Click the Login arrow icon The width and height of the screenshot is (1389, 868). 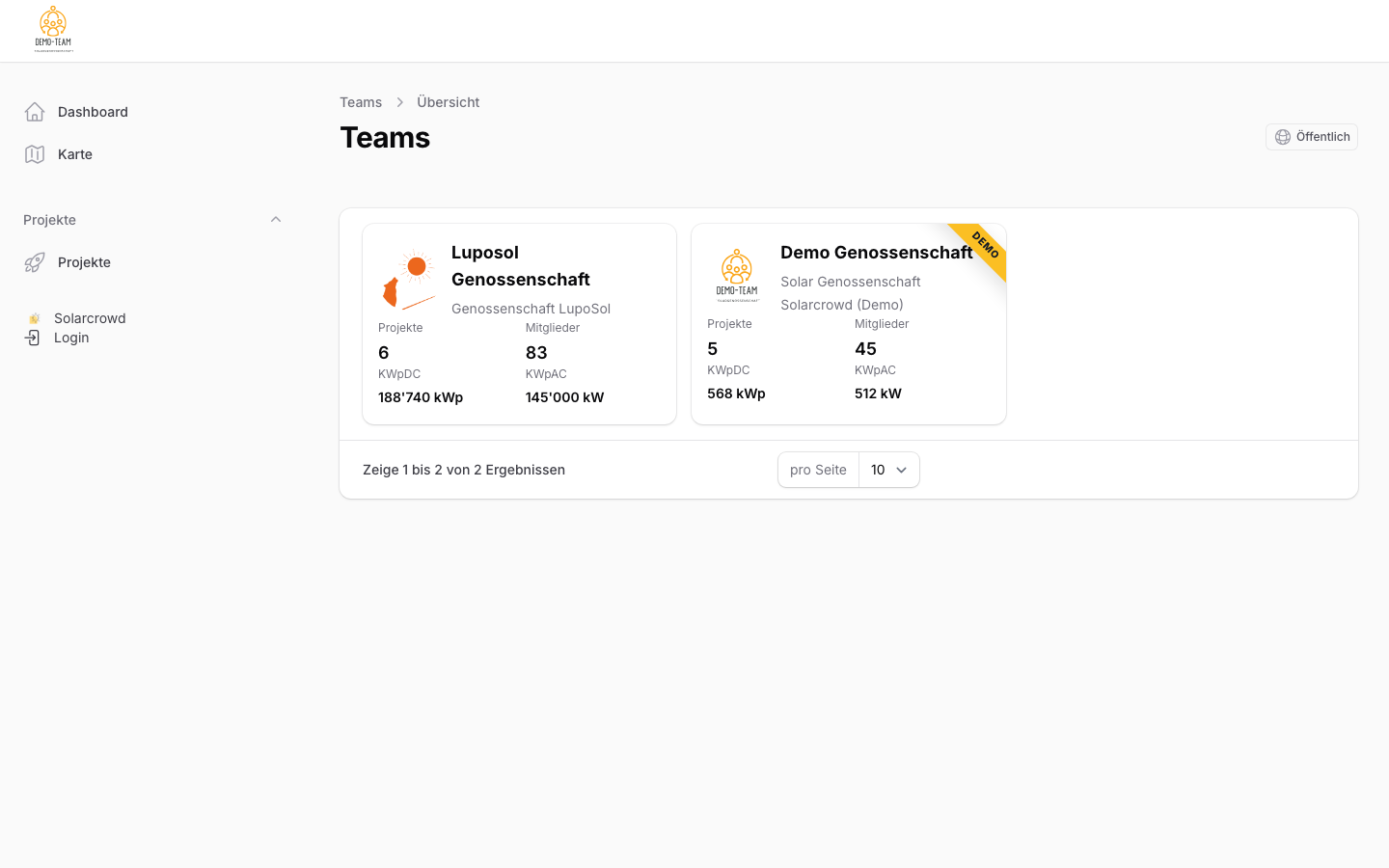33,338
